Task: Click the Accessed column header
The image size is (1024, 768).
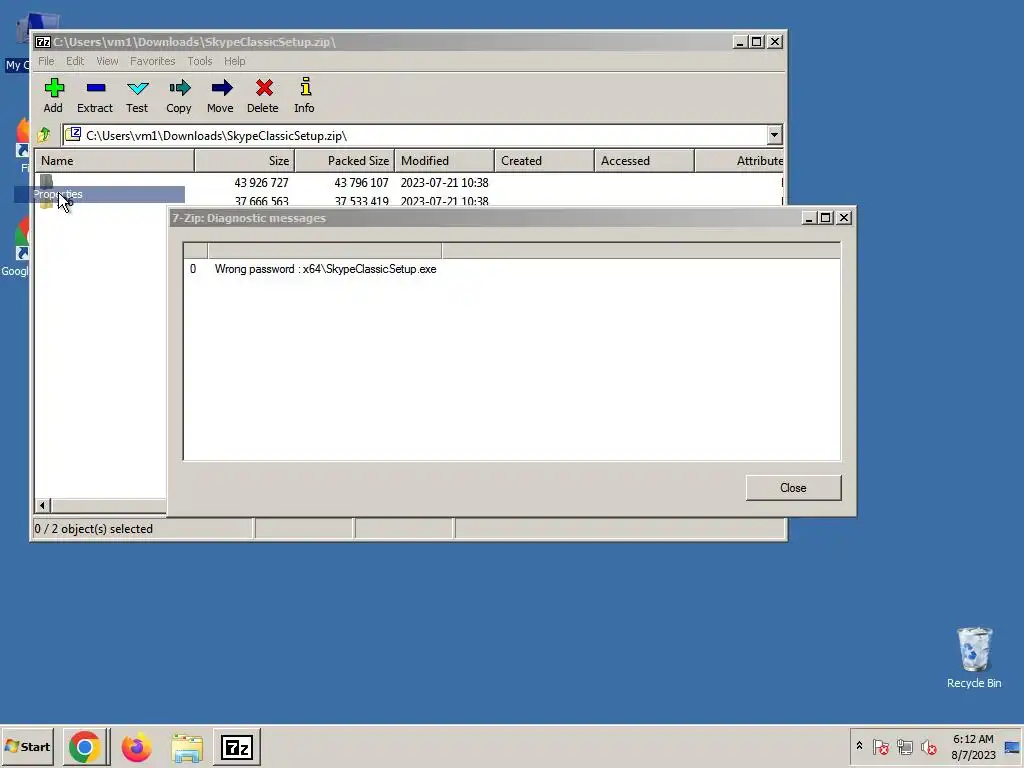Action: pos(645,161)
